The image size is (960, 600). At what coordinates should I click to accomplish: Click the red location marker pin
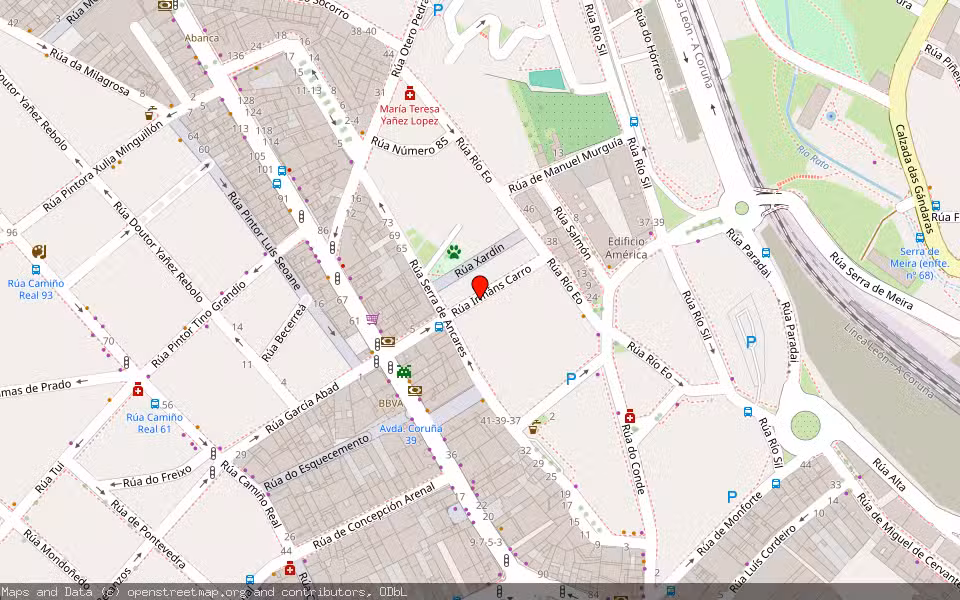tap(480, 287)
